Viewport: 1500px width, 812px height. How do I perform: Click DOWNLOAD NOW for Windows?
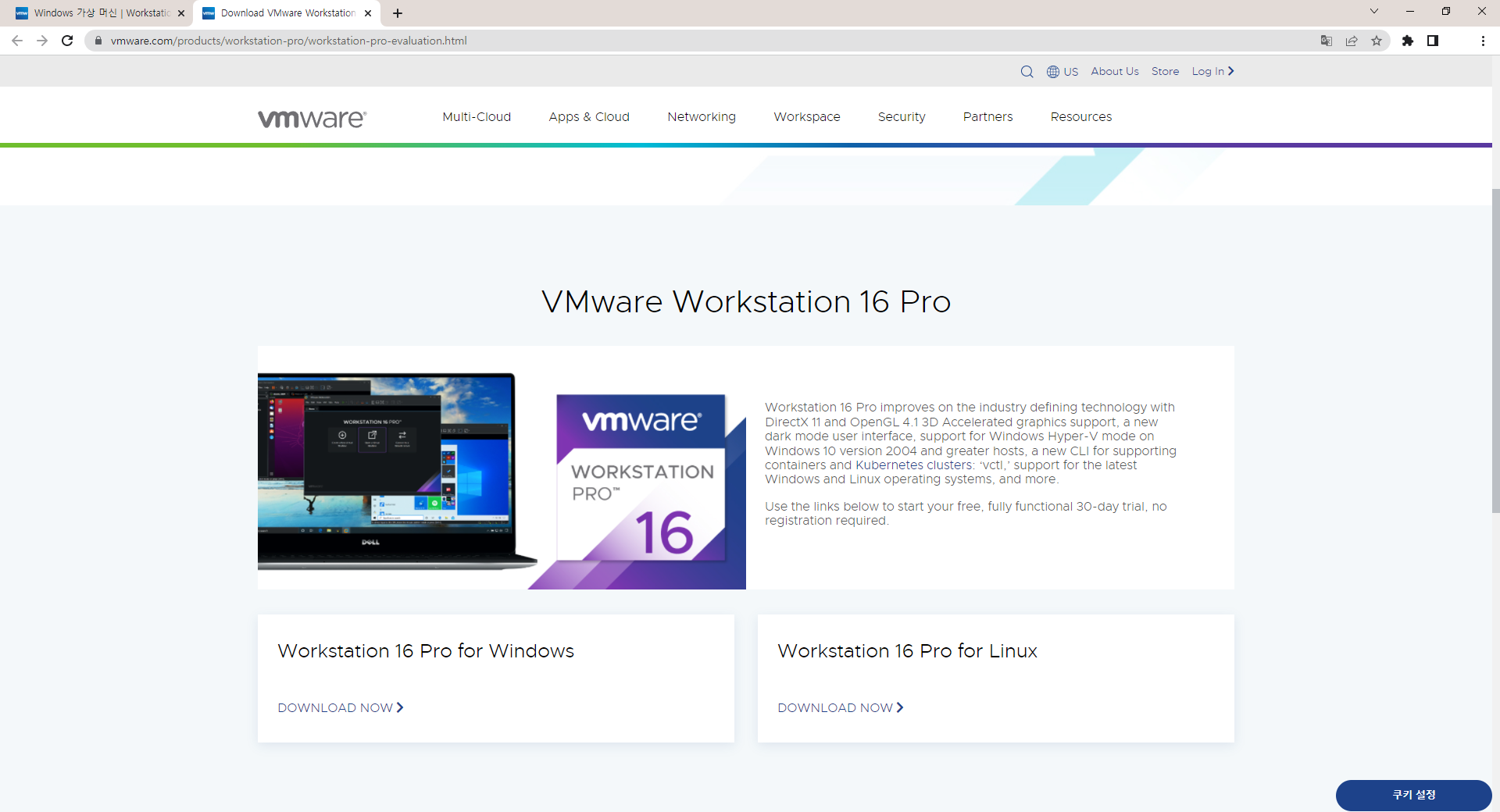pyautogui.click(x=341, y=707)
